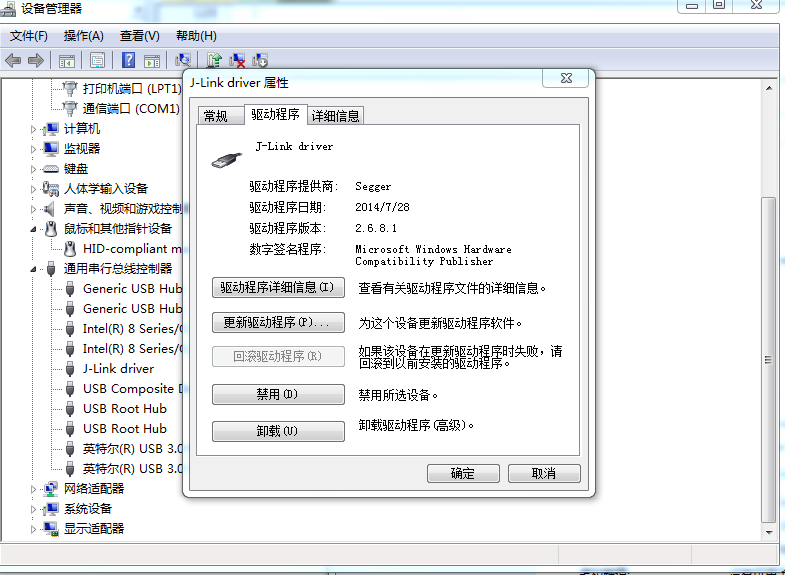Collapse the 通用串行总线控制器 node
The image size is (785, 575).
coord(33,269)
